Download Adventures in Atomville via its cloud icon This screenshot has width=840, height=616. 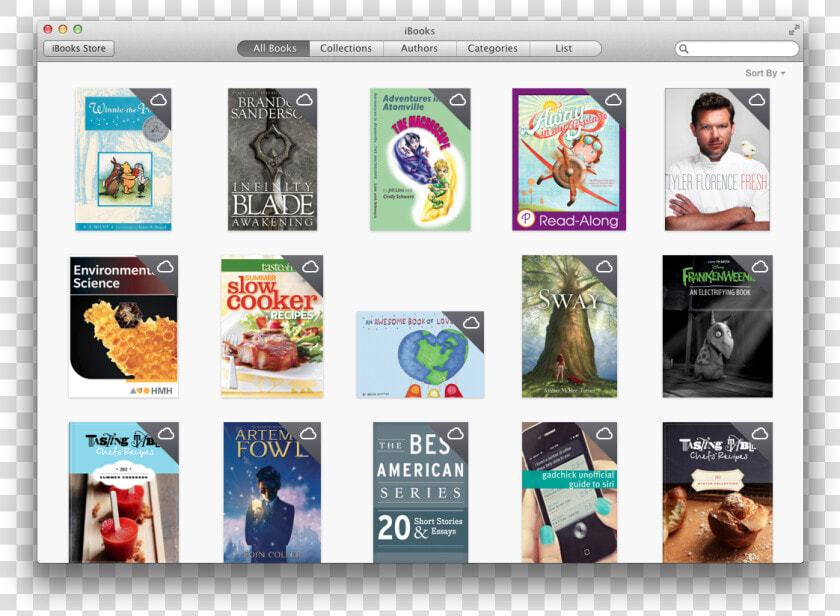(x=458, y=100)
